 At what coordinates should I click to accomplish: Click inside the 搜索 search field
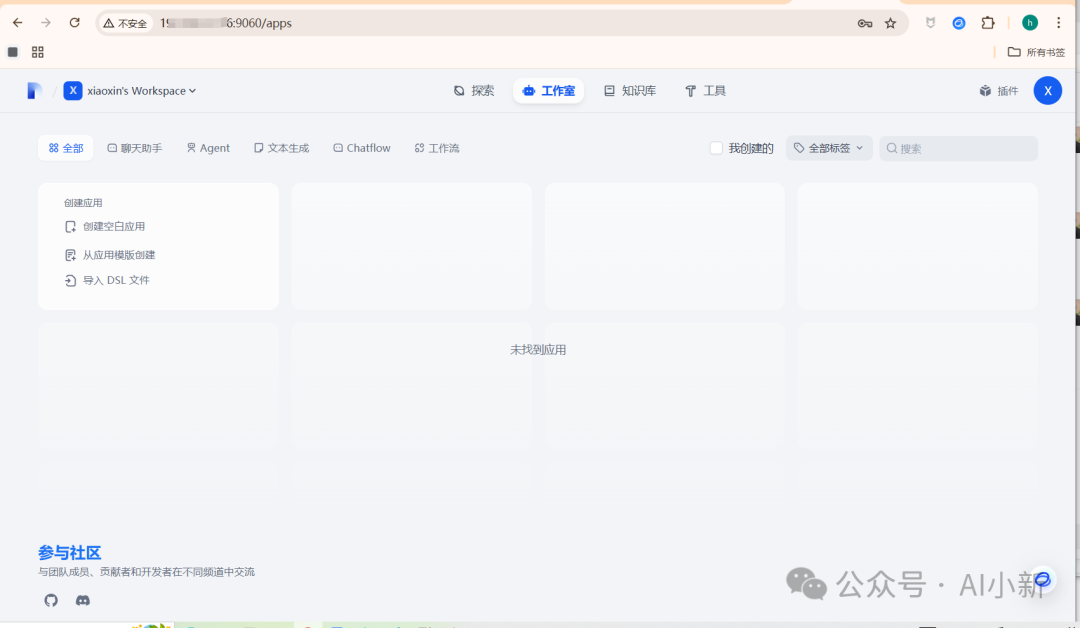(x=958, y=147)
